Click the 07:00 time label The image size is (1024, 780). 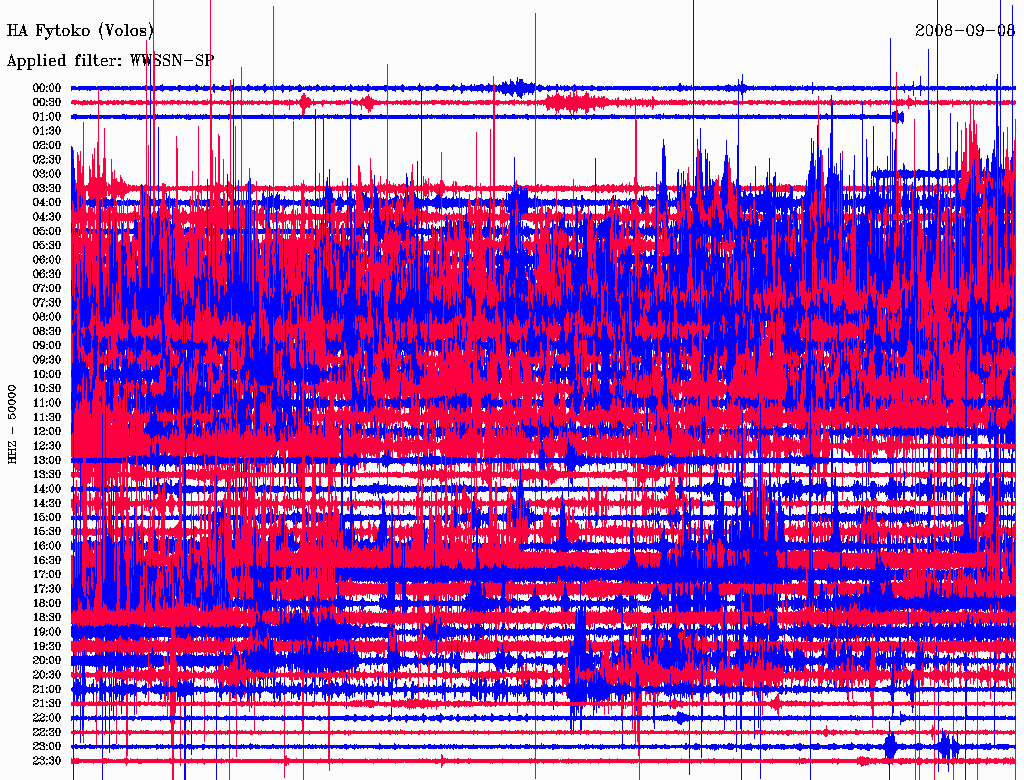point(47,288)
